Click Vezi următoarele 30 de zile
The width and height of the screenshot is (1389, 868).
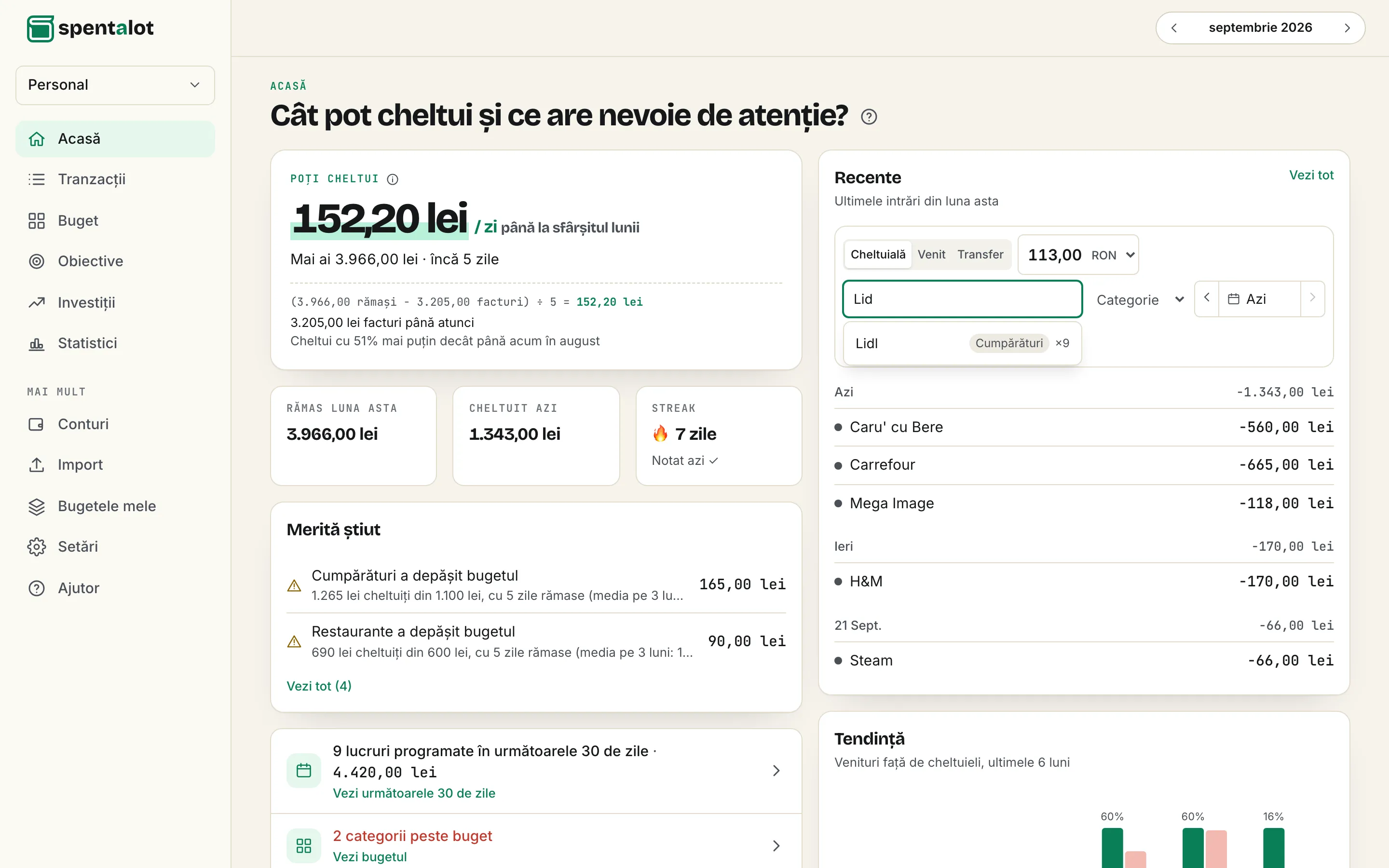pyautogui.click(x=414, y=793)
